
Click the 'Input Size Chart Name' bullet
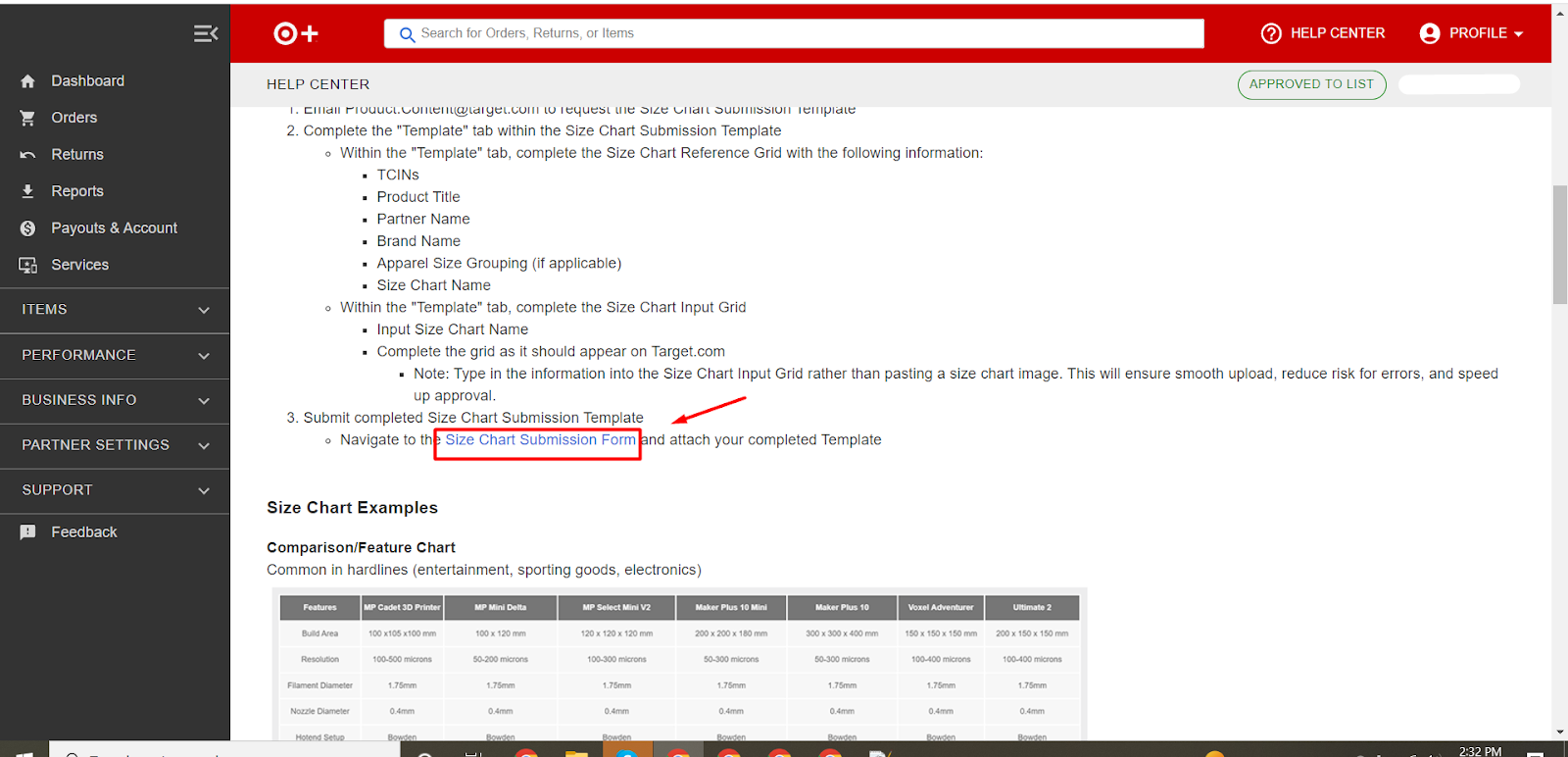pyautogui.click(x=453, y=329)
